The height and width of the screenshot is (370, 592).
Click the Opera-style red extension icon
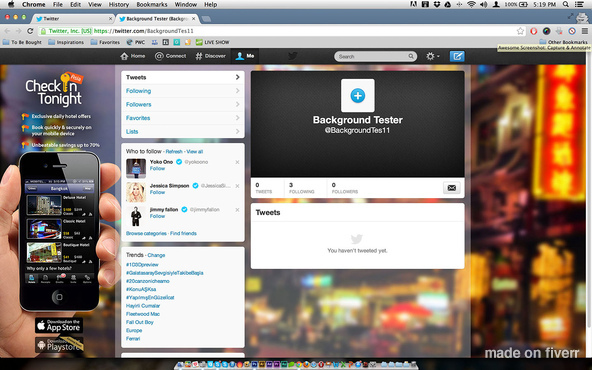click(533, 31)
